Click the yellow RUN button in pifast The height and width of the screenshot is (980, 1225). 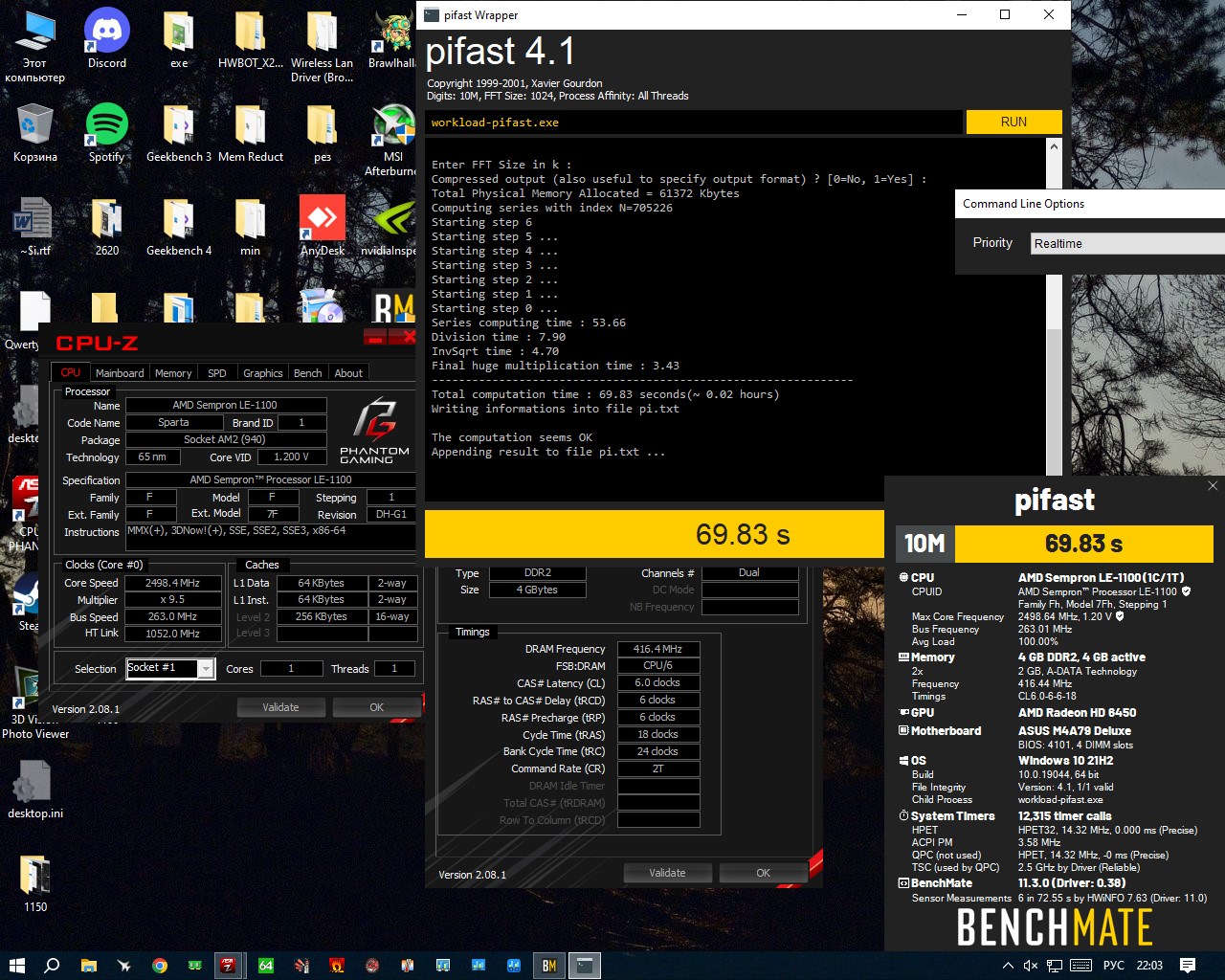pos(1013,122)
